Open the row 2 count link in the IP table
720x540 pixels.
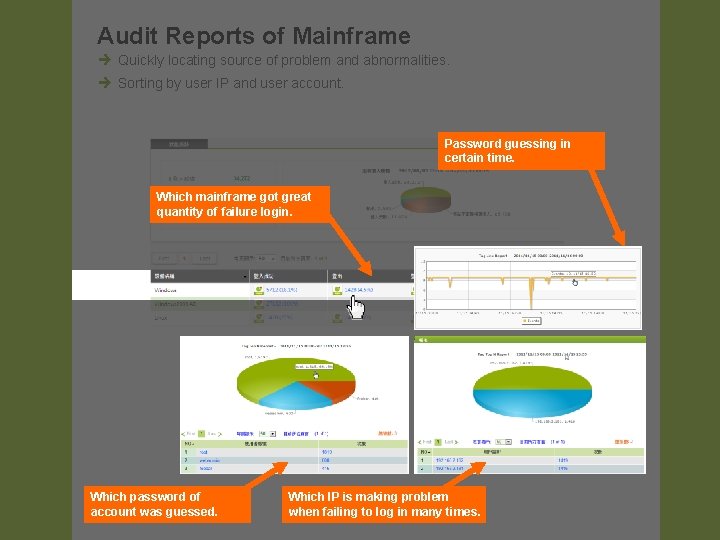click(x=563, y=469)
